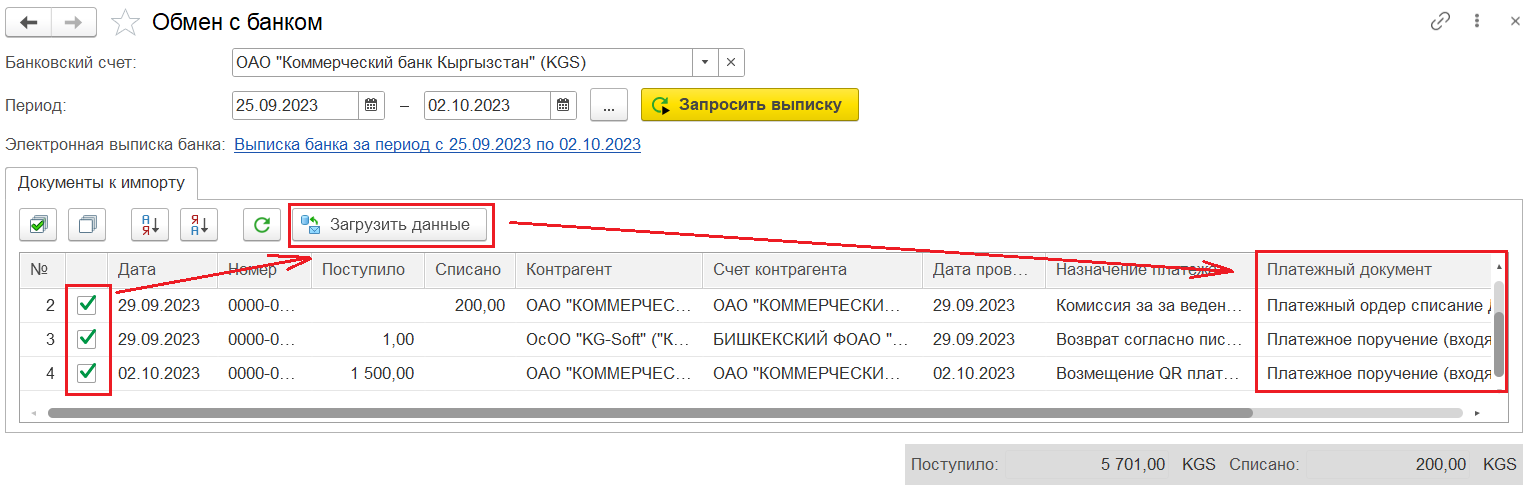Click the back navigation arrow
Viewport: 1533px width, 504px height.
[29, 21]
